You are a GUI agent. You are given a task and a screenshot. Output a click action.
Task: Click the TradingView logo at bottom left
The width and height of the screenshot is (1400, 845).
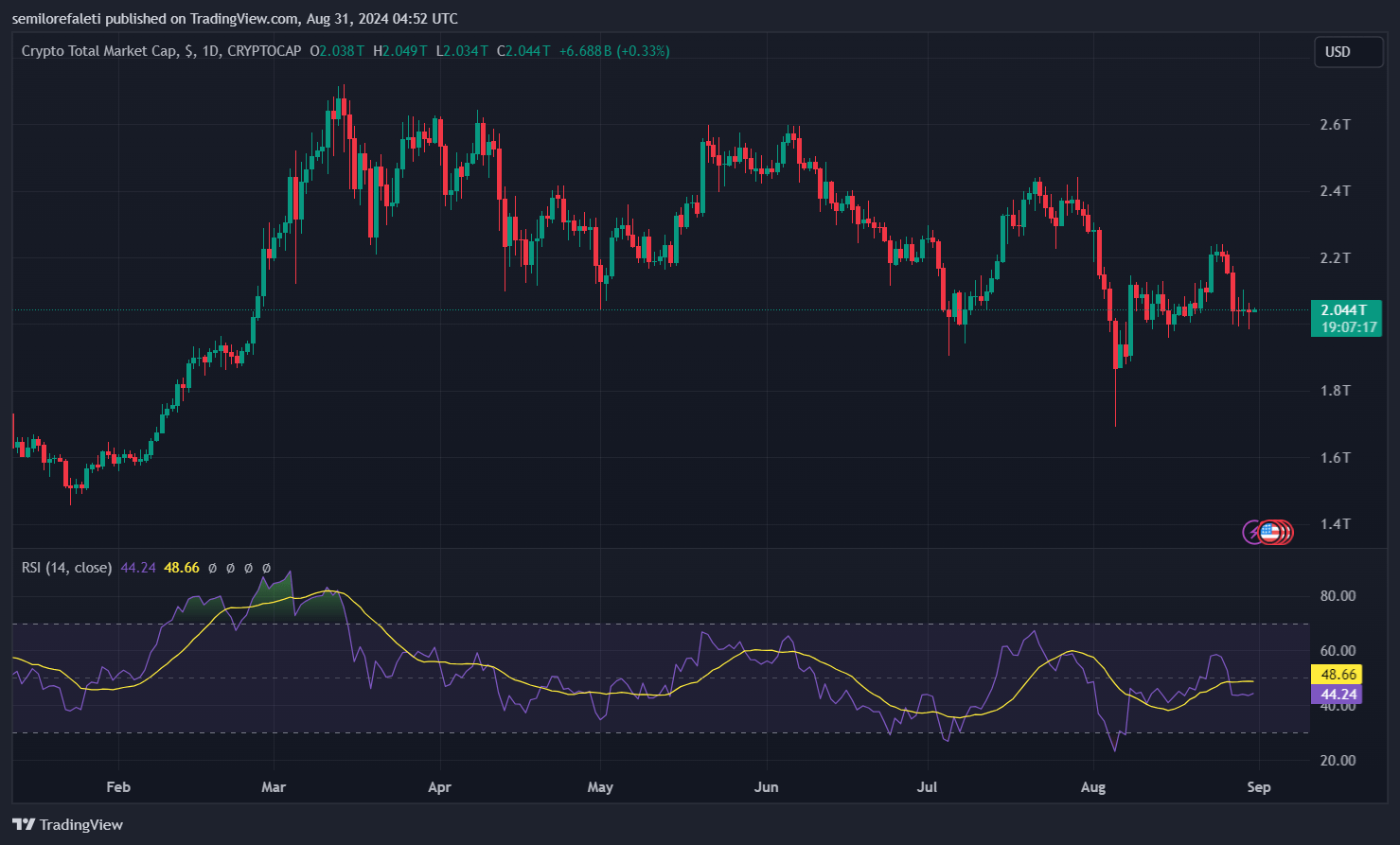[x=67, y=824]
